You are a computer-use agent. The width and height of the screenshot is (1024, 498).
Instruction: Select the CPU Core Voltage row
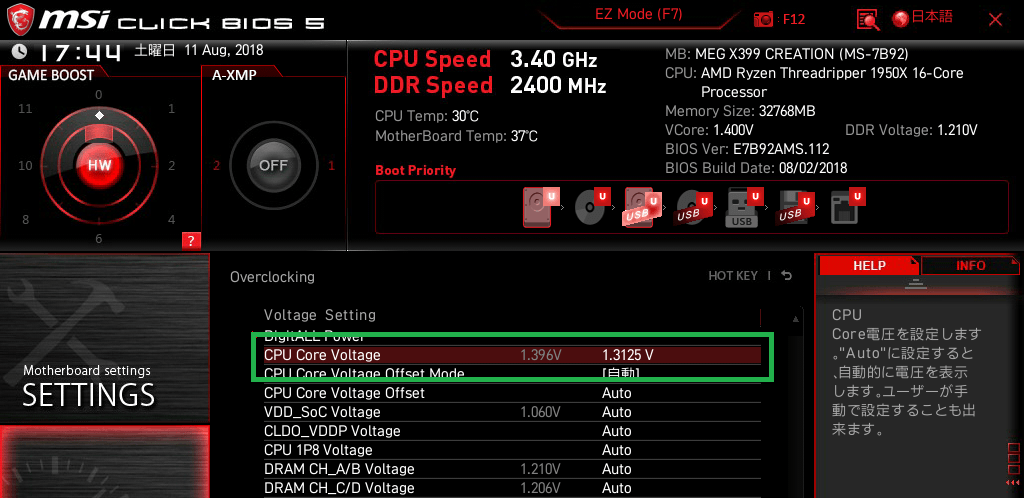point(512,355)
